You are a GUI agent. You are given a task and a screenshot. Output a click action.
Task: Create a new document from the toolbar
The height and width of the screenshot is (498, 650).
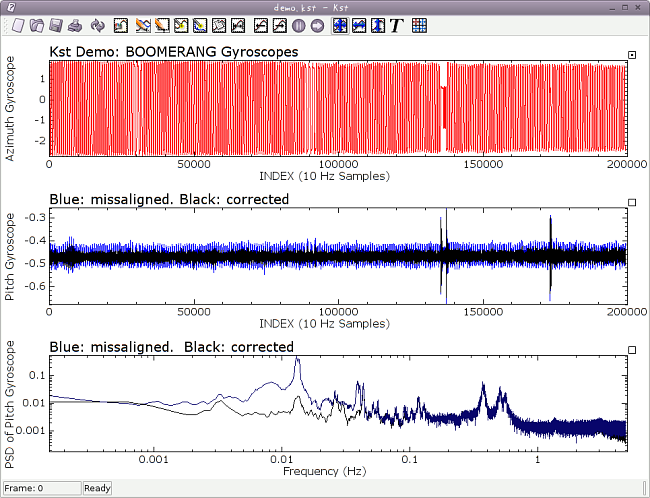[18, 25]
